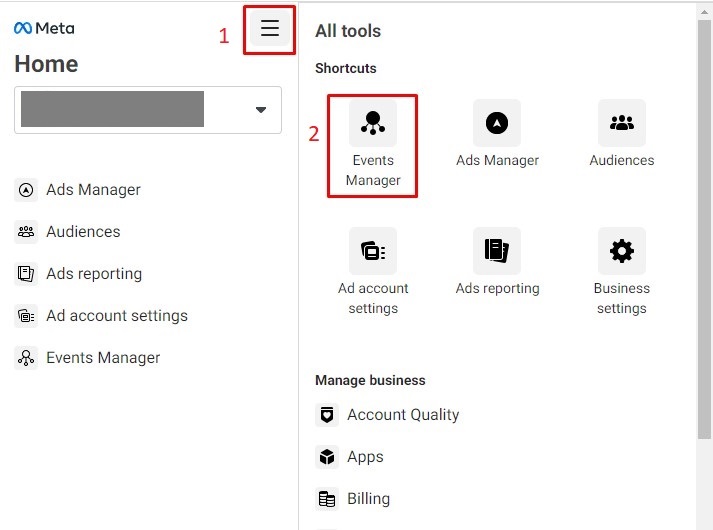The image size is (713, 530).
Task: Click the Account Quality shield icon
Action: point(327,415)
